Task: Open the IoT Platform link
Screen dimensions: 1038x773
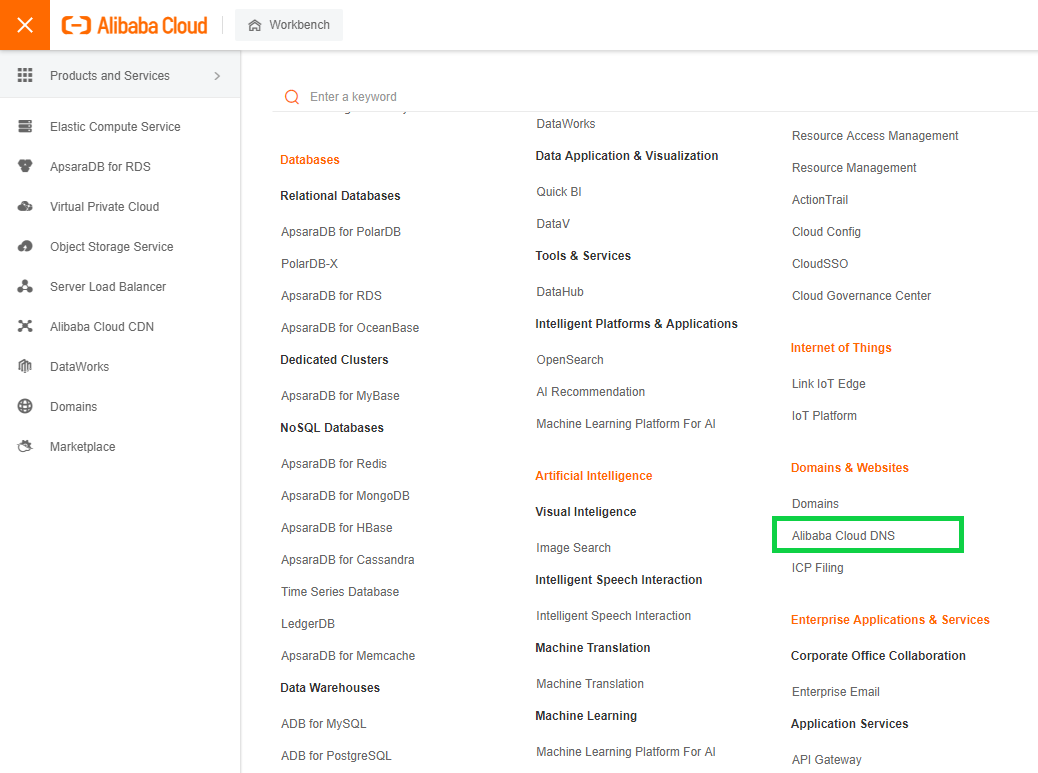Action: [x=824, y=416]
